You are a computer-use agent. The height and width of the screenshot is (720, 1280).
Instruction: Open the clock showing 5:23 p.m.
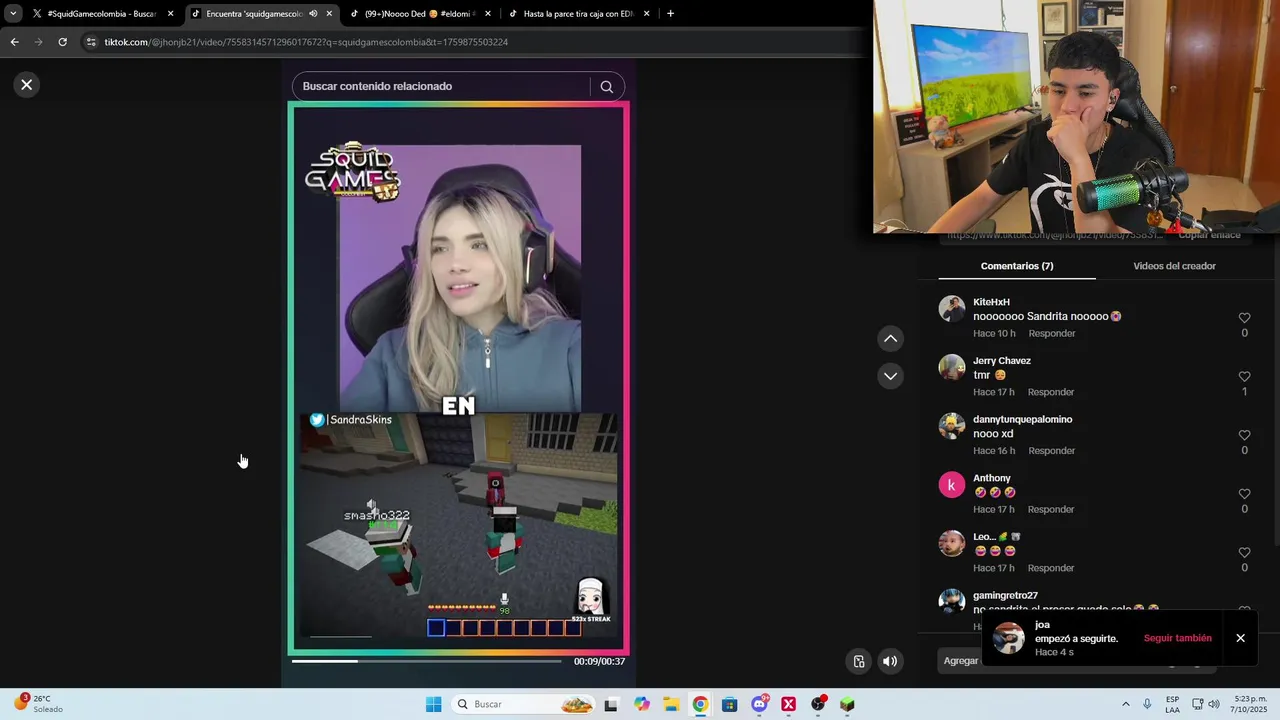[1249, 704]
